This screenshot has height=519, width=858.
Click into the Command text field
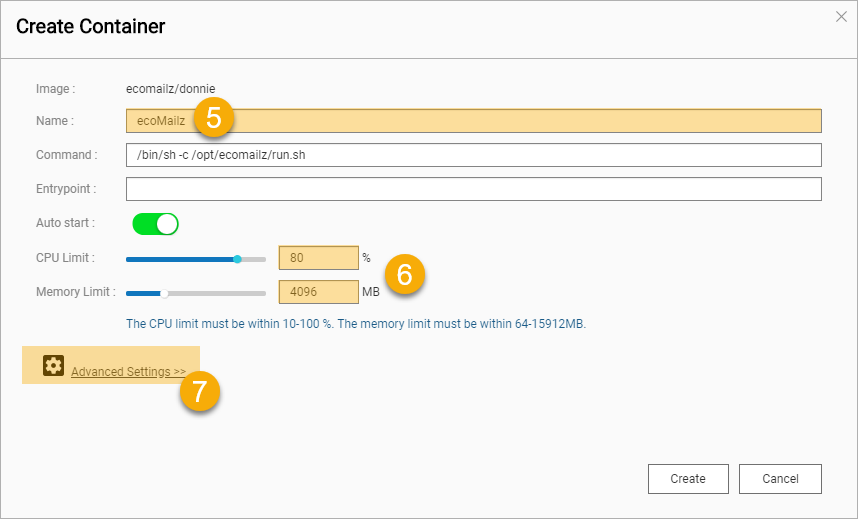(x=474, y=155)
